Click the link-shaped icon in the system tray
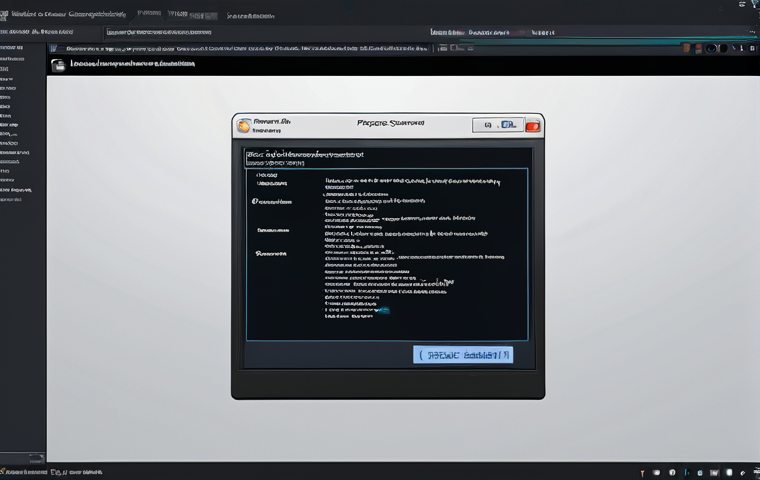This screenshot has height=480, width=760. click(743, 472)
